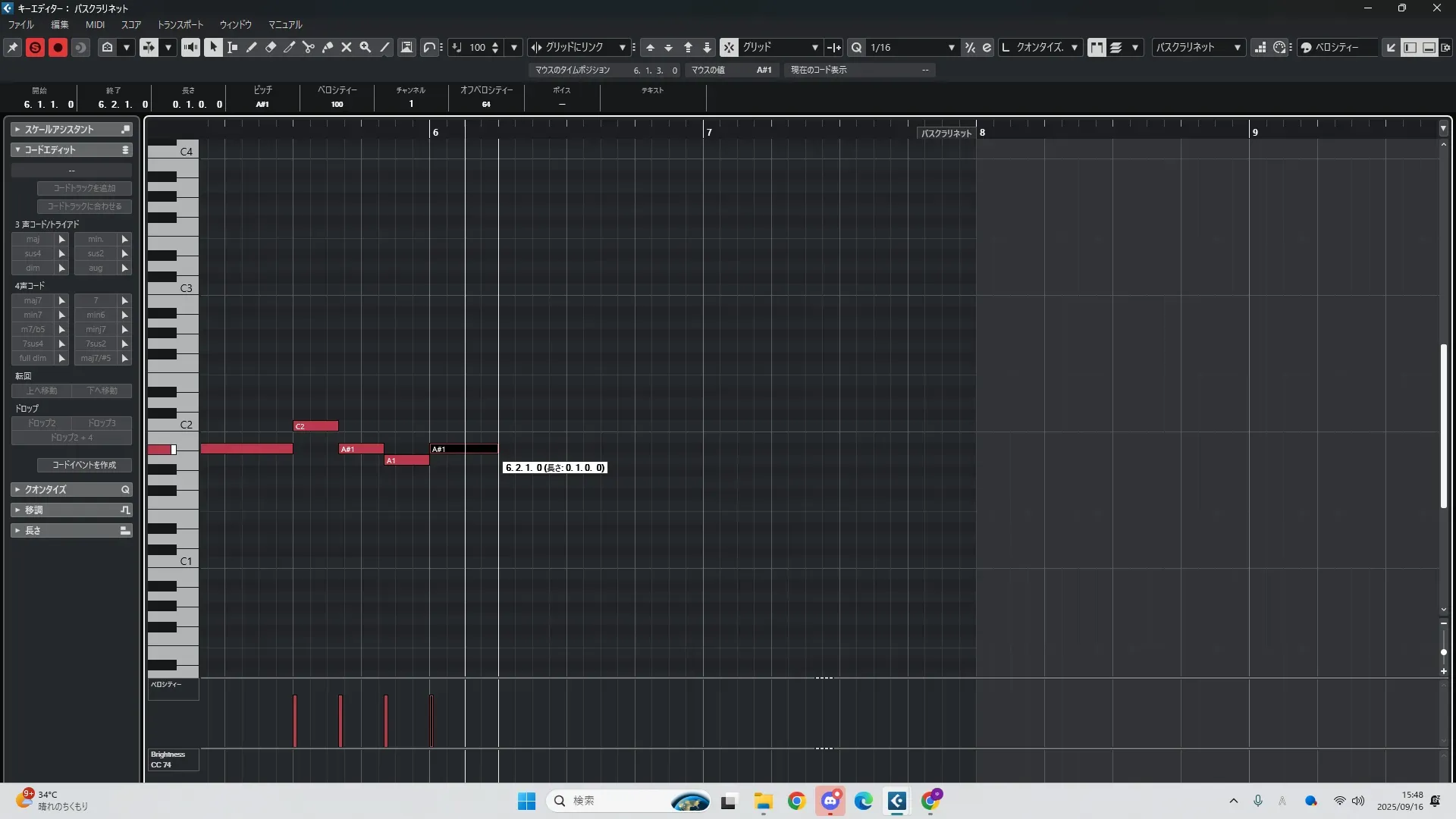Click the コードトラックを追加 button

[84, 188]
